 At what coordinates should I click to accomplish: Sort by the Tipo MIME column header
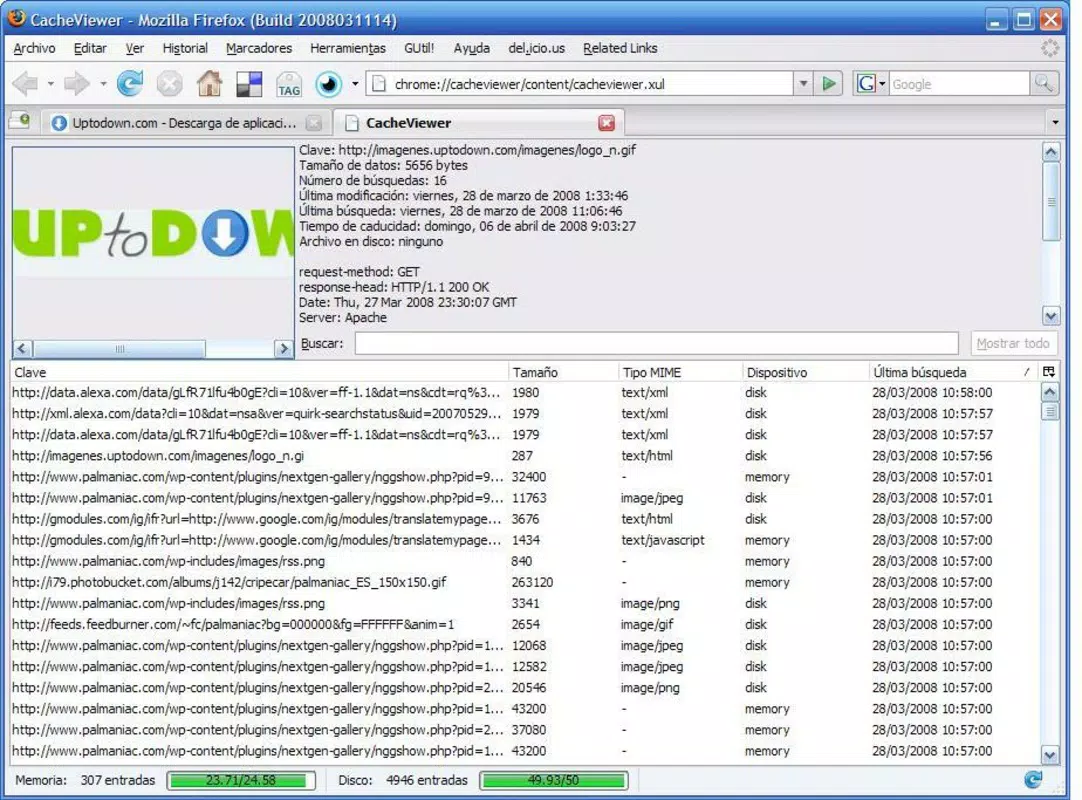click(x=680, y=372)
